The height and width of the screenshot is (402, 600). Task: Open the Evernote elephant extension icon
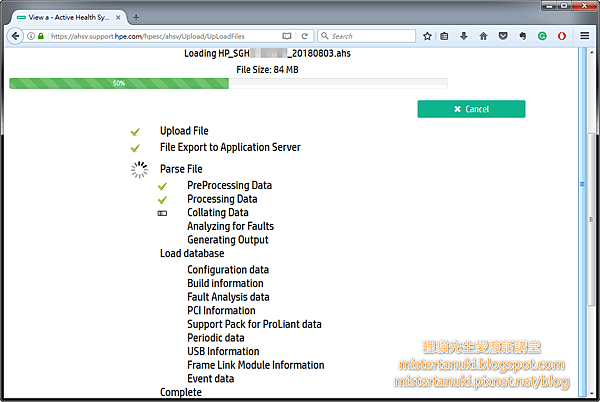click(x=522, y=36)
